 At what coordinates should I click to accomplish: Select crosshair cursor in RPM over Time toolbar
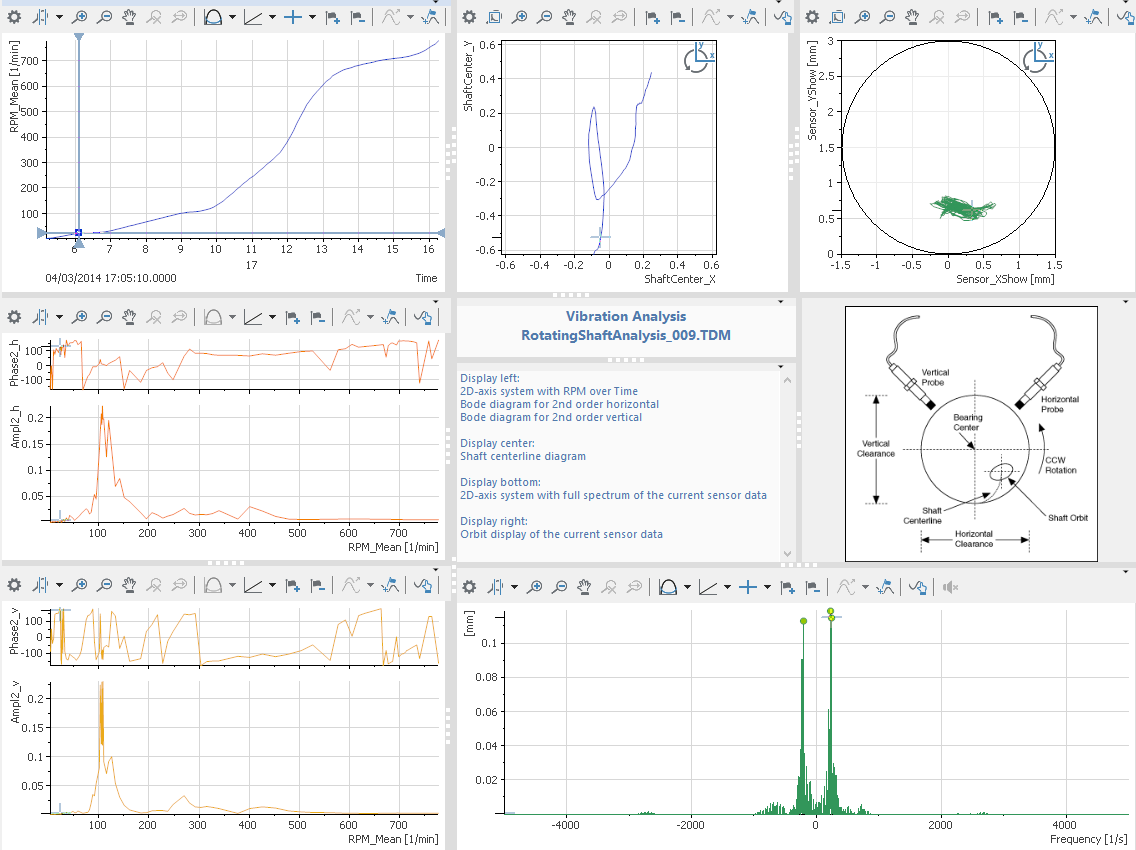tap(292, 17)
